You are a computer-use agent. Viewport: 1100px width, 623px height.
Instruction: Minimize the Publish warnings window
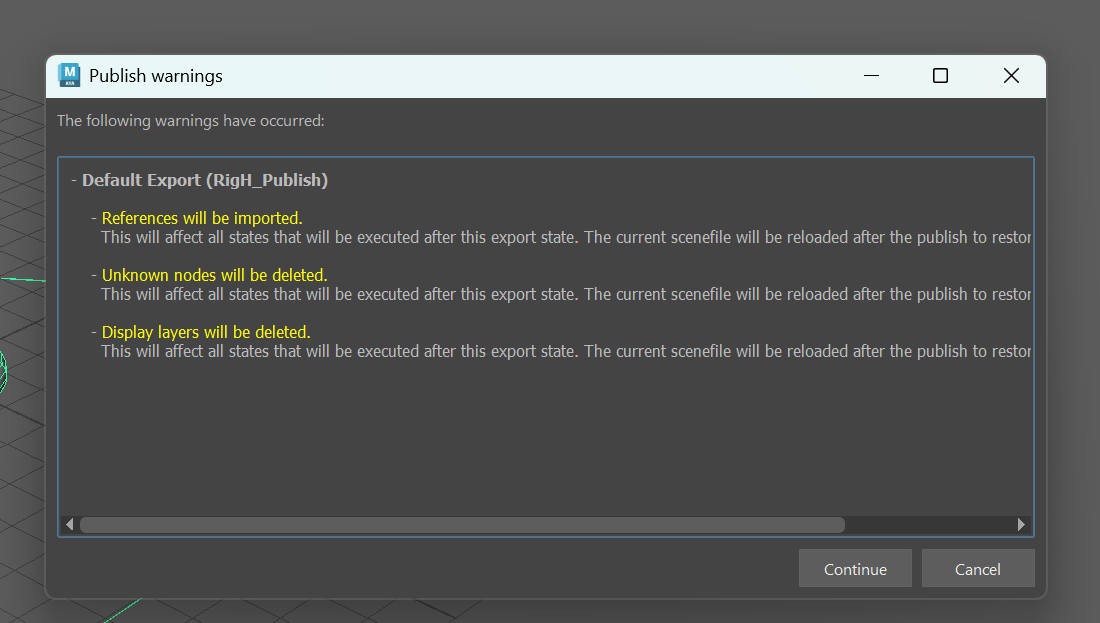(x=871, y=76)
